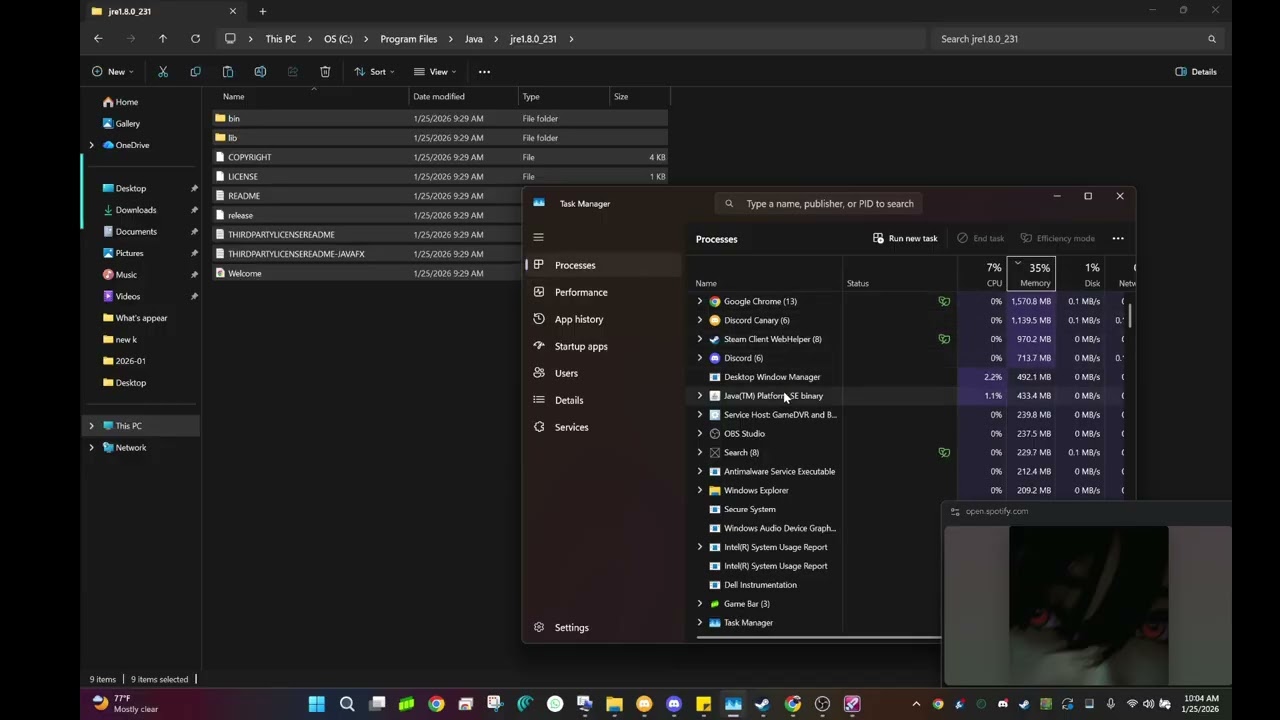Close the jre1.8.0_231 File Explorer tab
1280x720 pixels.
(x=233, y=11)
